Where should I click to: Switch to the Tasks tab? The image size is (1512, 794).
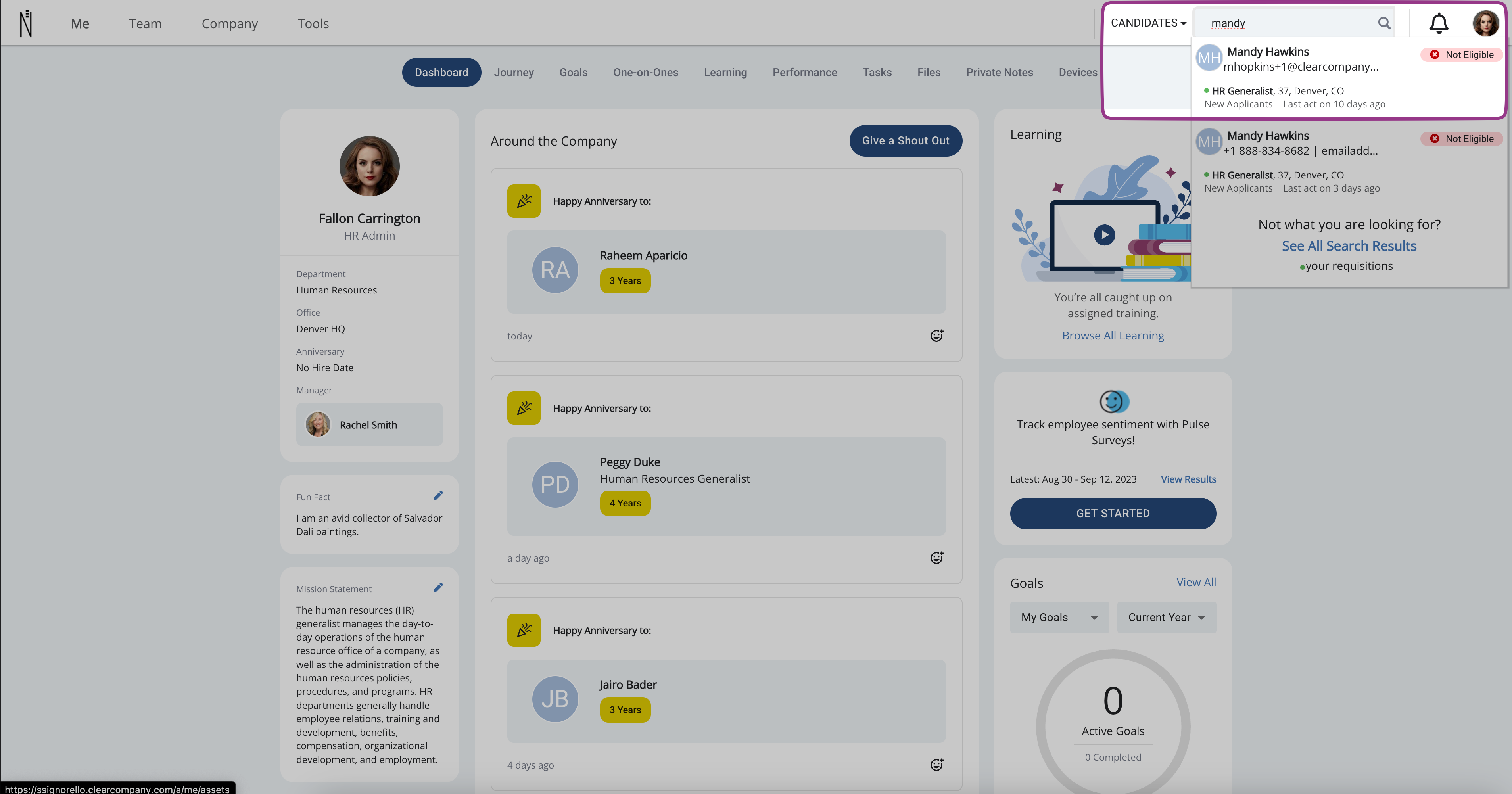(x=877, y=72)
